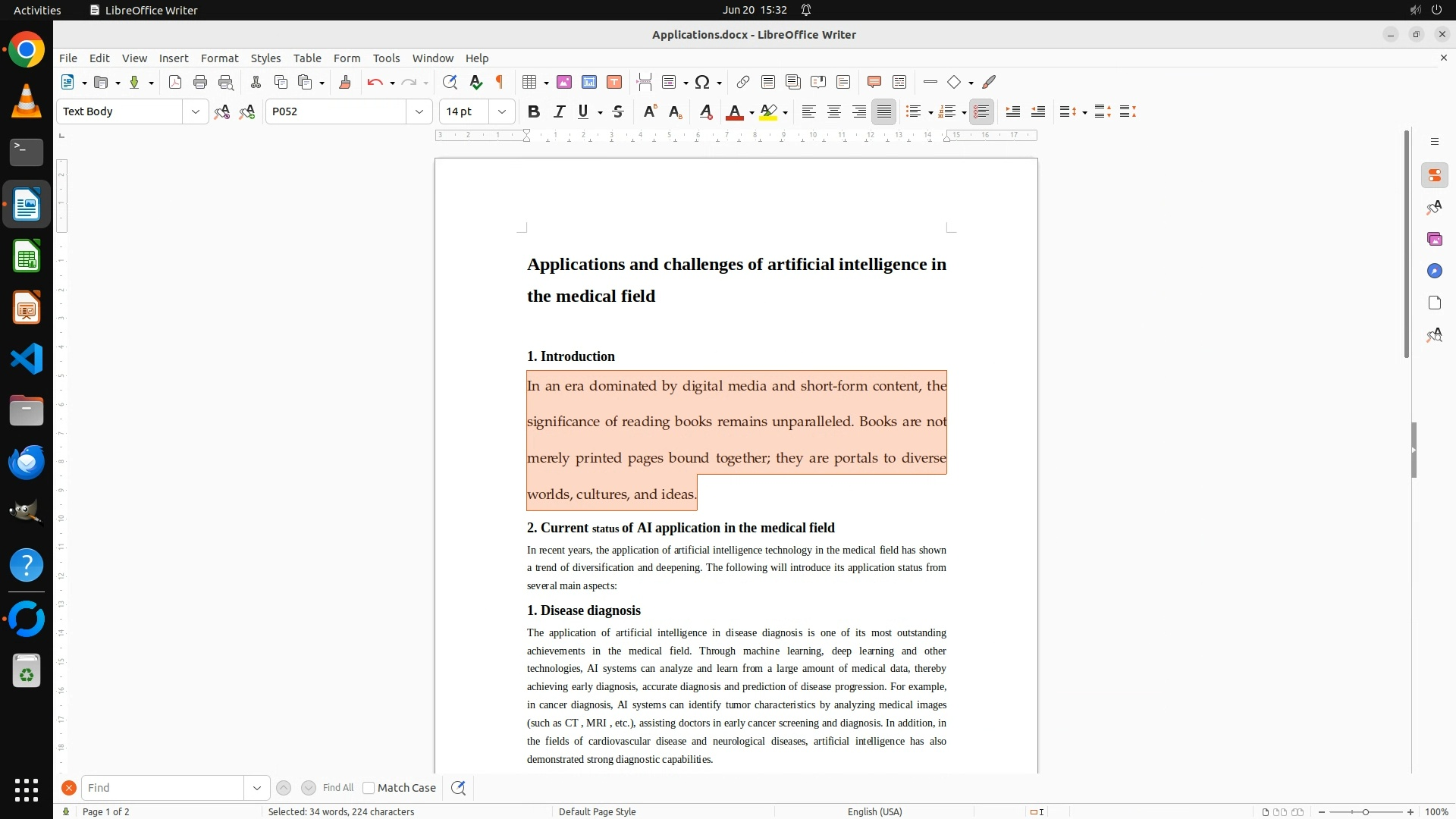1456x819 pixels.
Task: Toggle formatting marks pilcrow icon
Action: (500, 82)
